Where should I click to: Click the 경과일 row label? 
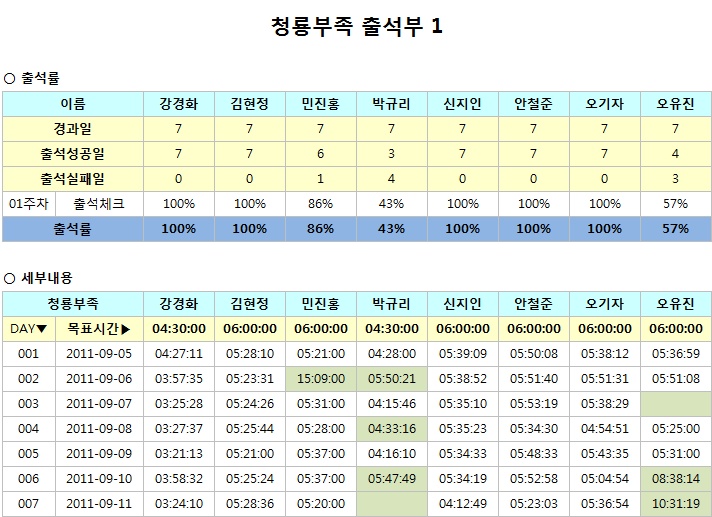point(73,129)
